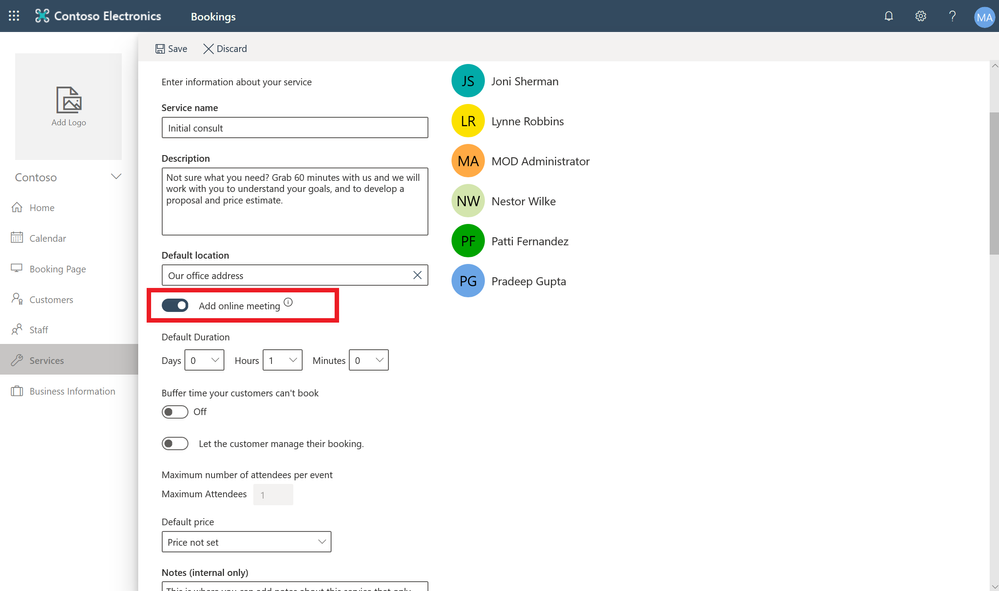This screenshot has height=591, width=999.
Task: Clear the Default location field
Action: click(417, 275)
